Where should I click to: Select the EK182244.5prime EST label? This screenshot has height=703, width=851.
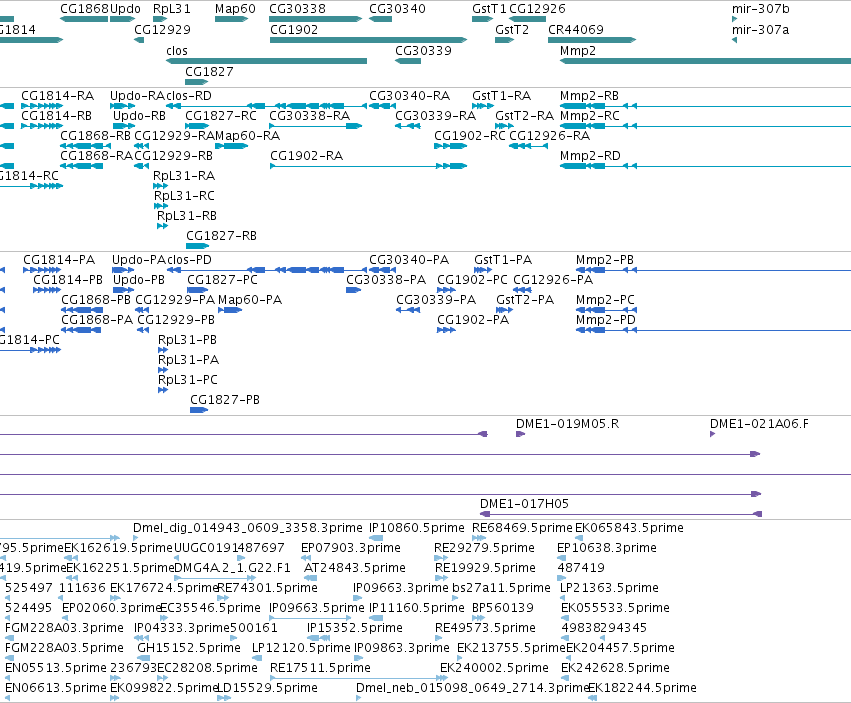642,688
